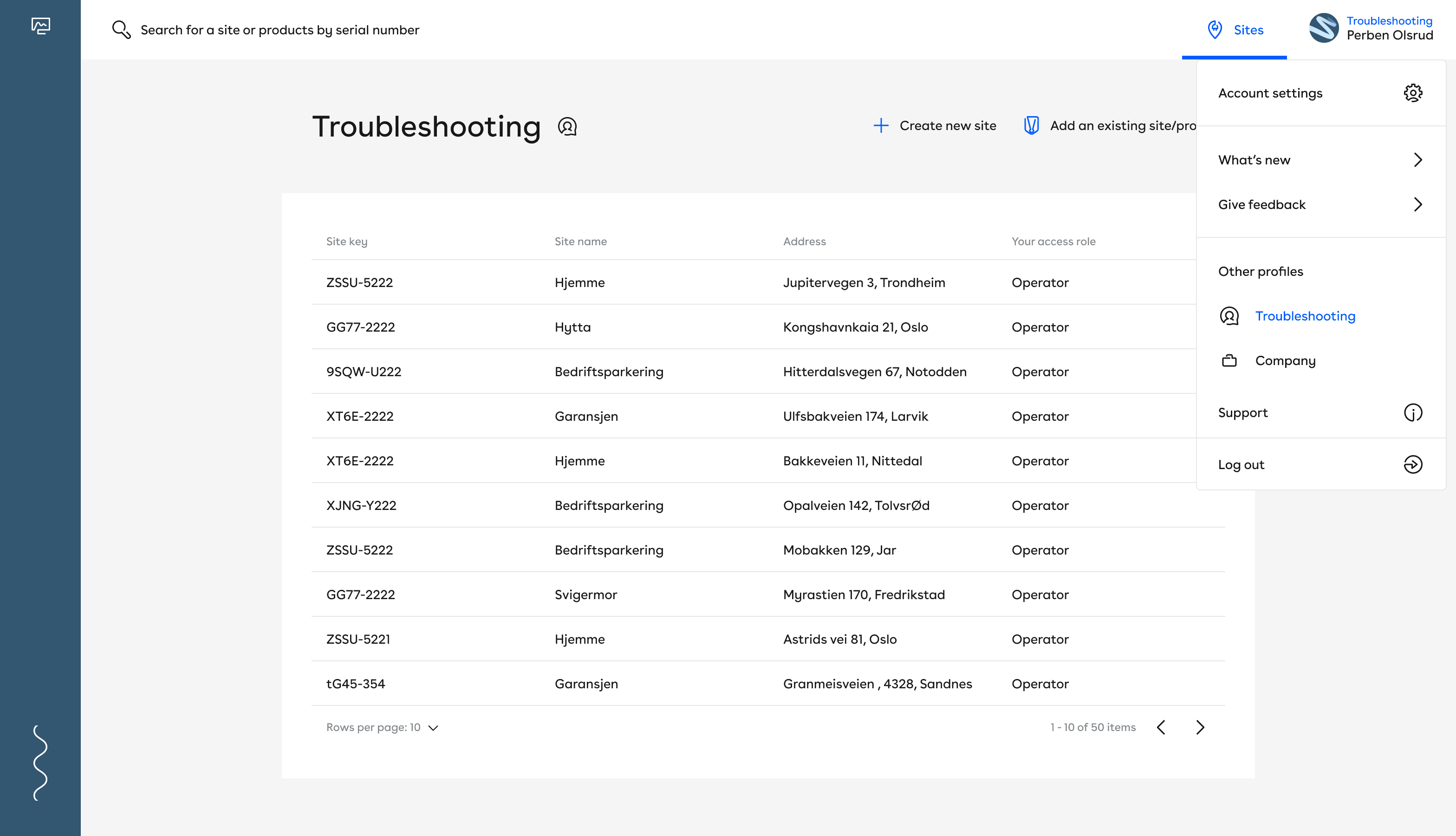The height and width of the screenshot is (836, 1456).
Task: Click the squiggly logo in the sidebar
Action: coord(40,763)
